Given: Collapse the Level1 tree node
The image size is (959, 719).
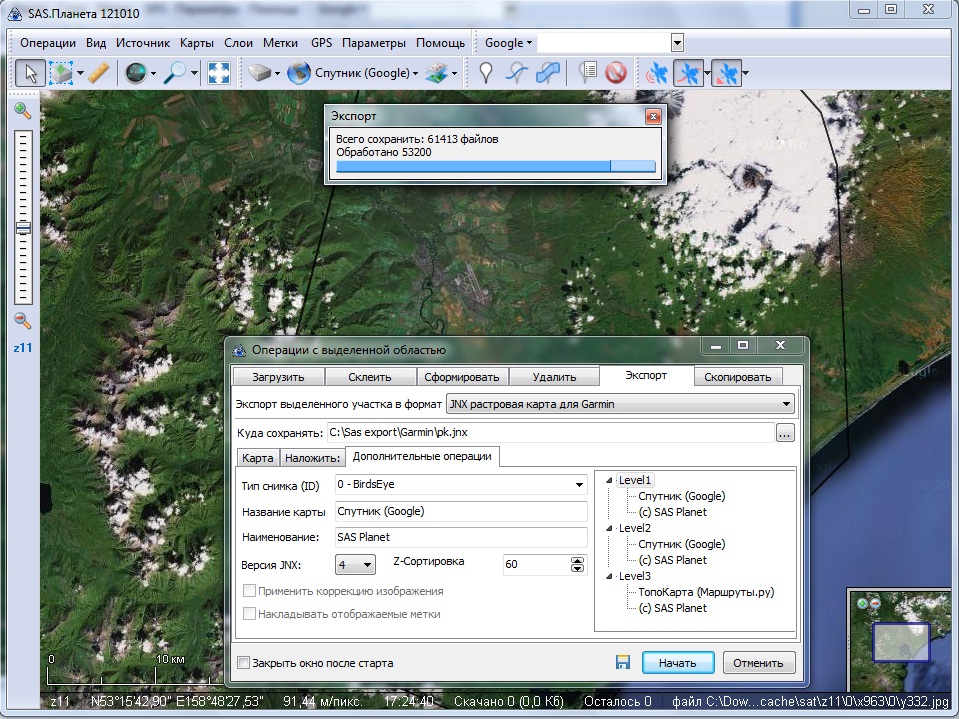Looking at the screenshot, I should tap(610, 481).
